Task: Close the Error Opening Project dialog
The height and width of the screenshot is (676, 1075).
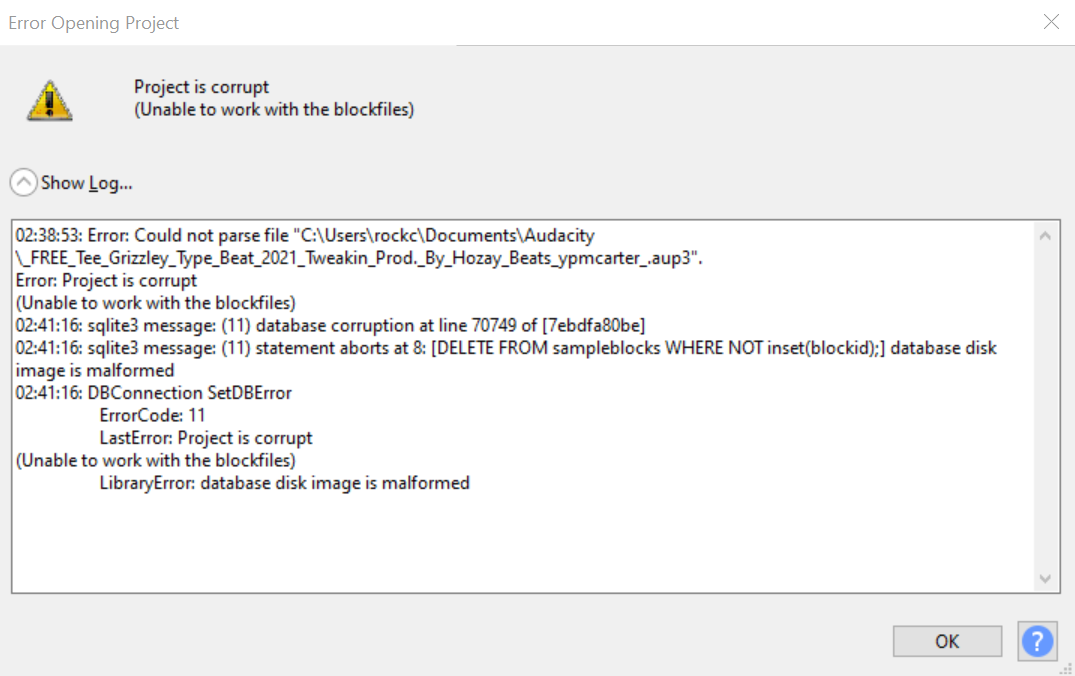Action: (1051, 22)
